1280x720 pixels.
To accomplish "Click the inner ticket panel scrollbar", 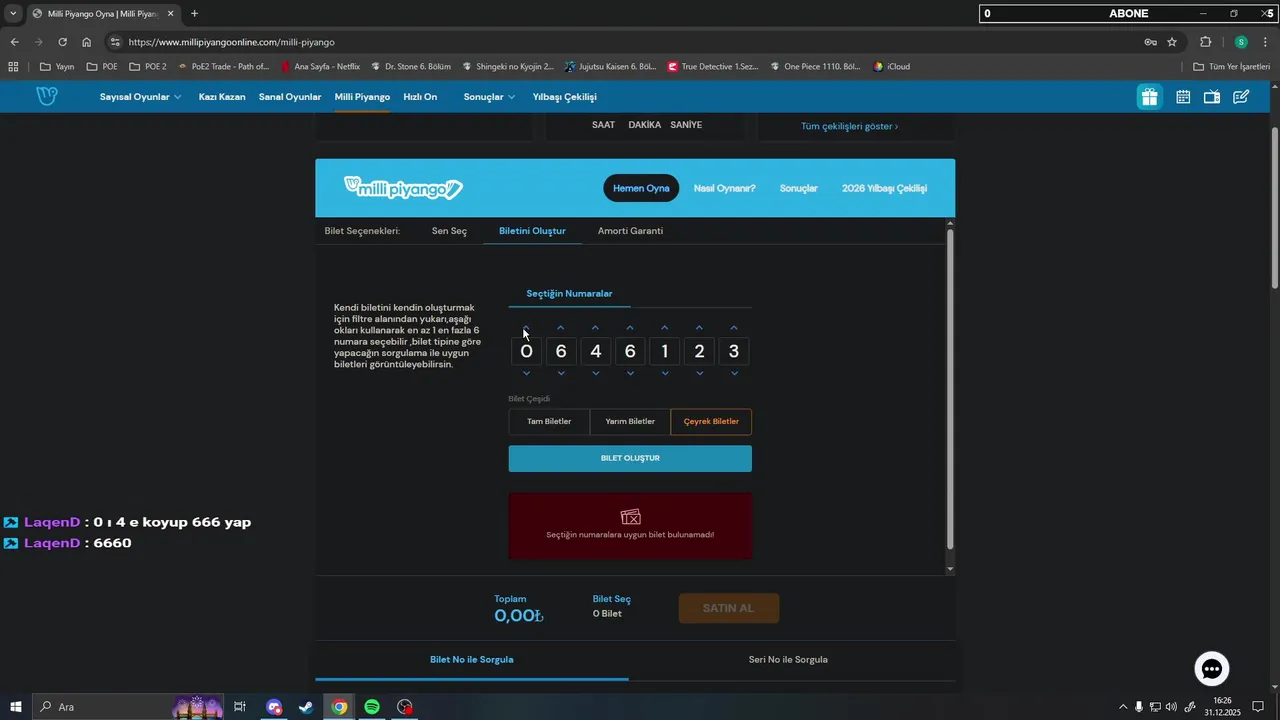I will 950,388.
